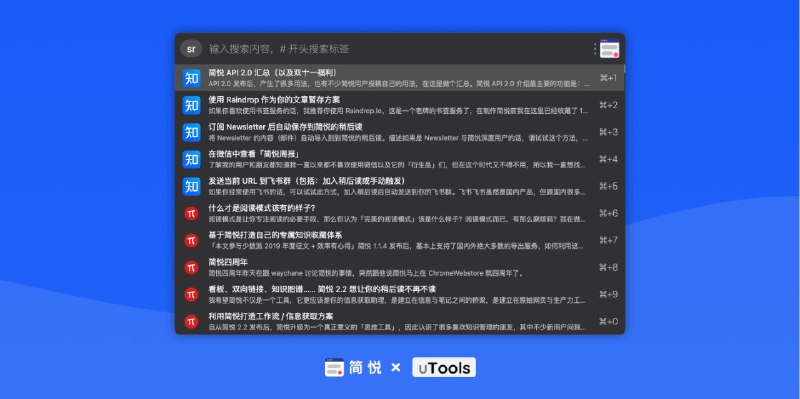Click the ⌘+7 shortcut label
800x399 pixels.
pyautogui.click(x=608, y=240)
